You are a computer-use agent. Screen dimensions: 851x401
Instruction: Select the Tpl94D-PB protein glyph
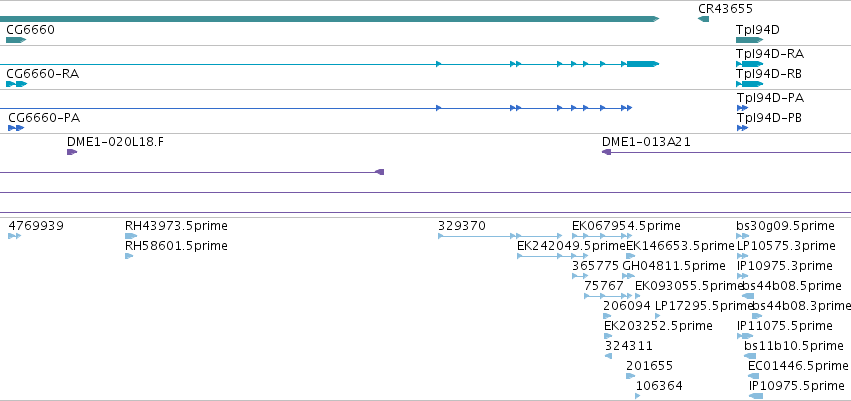[742, 128]
